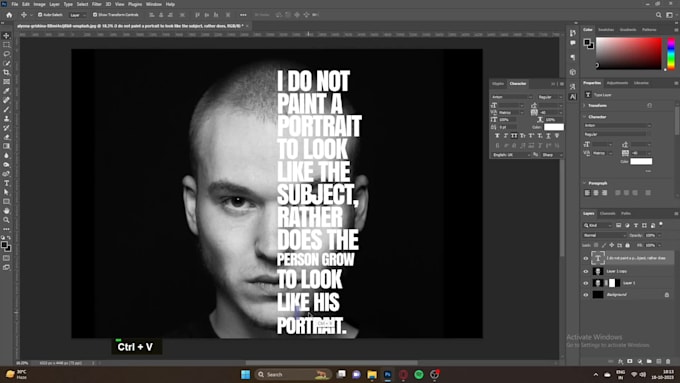Open Spotify from the taskbar
680x383 pixels.
click(x=418, y=374)
